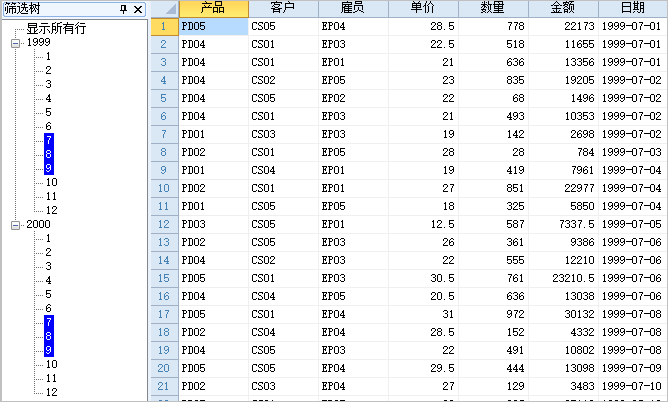Click the select-all corner of the grid

[x=163, y=8]
